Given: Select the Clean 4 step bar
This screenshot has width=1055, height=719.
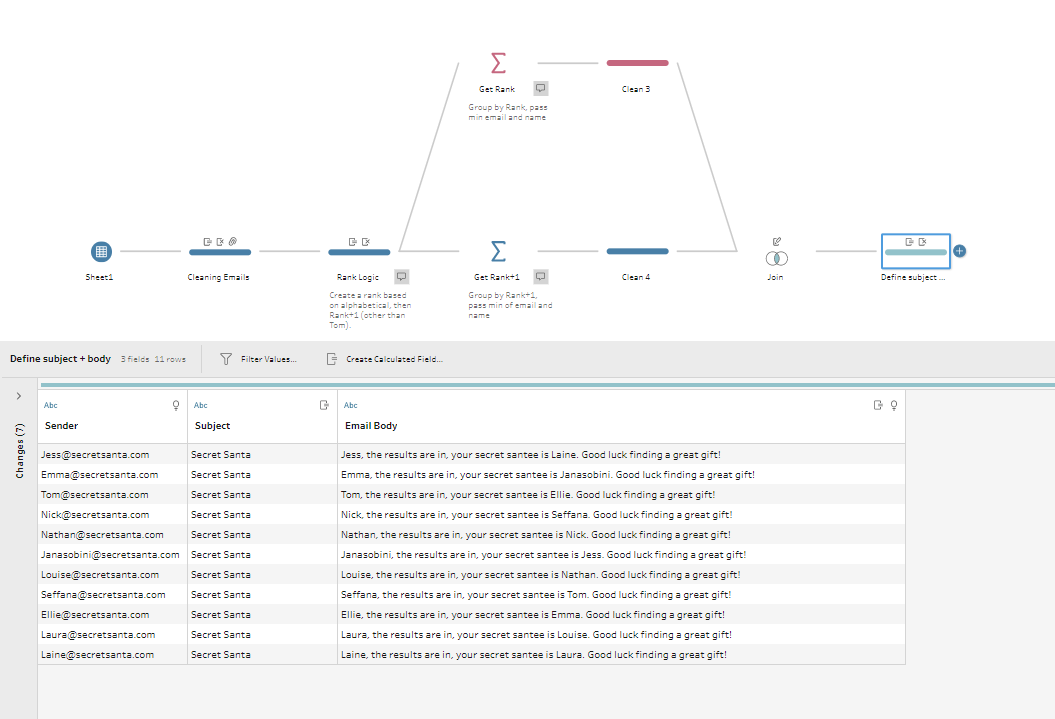Looking at the screenshot, I should click(x=637, y=252).
